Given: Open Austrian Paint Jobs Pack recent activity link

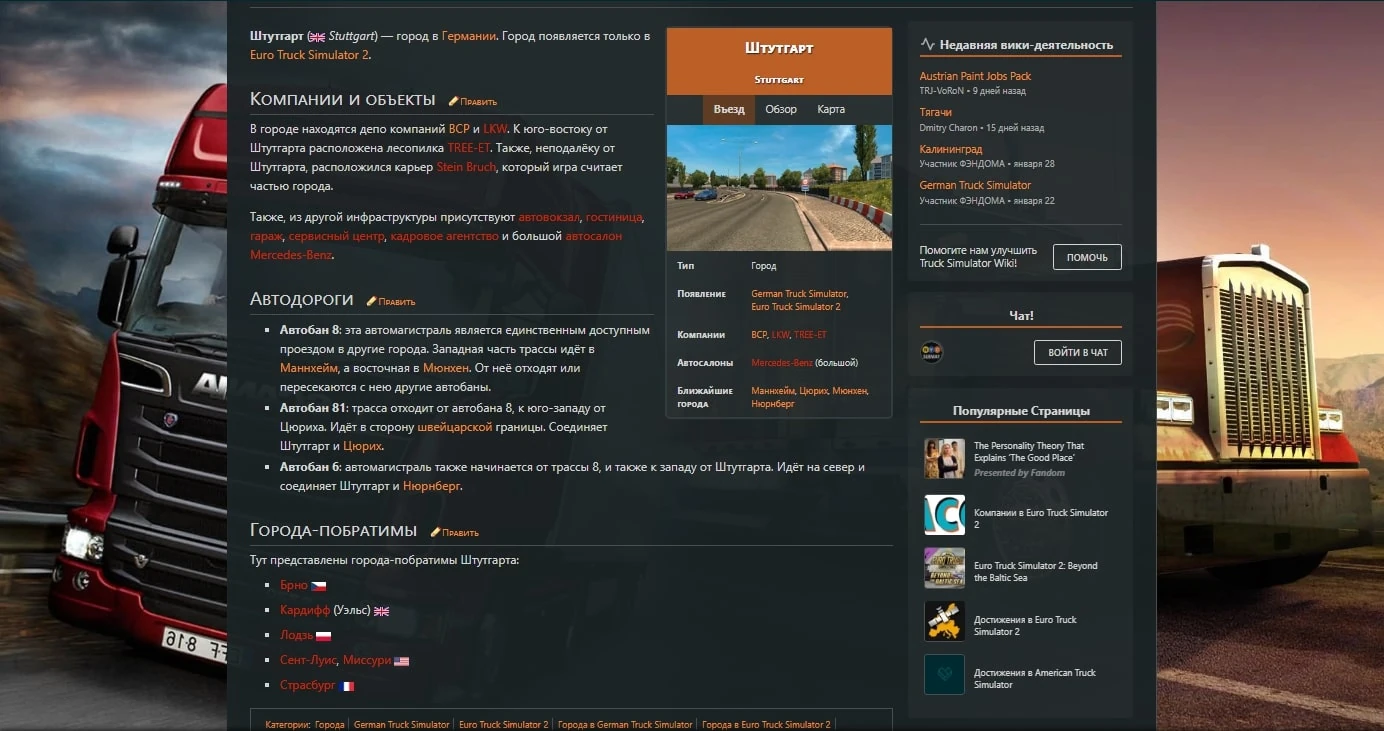Looking at the screenshot, I should coord(975,76).
